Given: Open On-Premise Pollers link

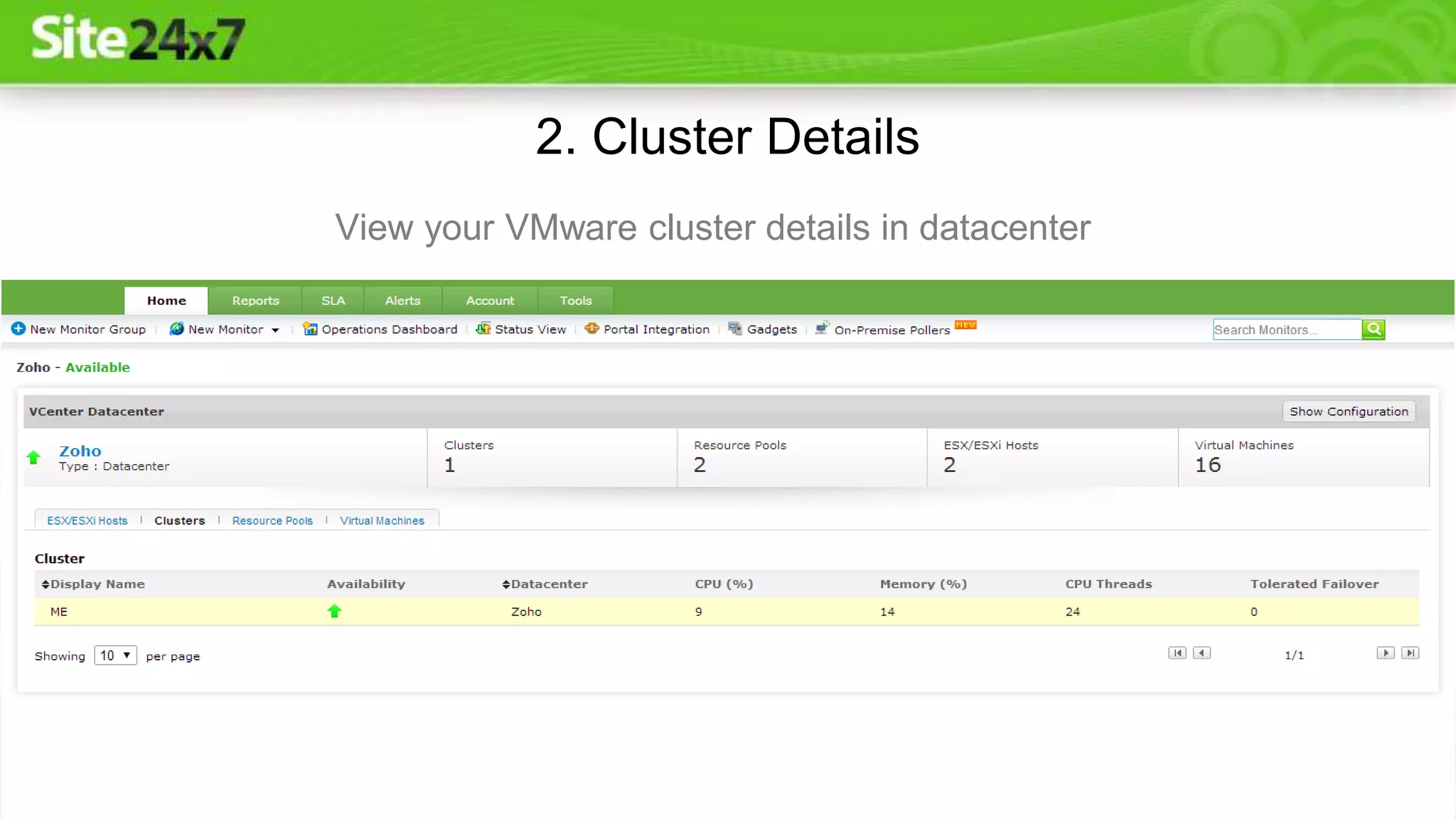Looking at the screenshot, I should pyautogui.click(x=892, y=330).
